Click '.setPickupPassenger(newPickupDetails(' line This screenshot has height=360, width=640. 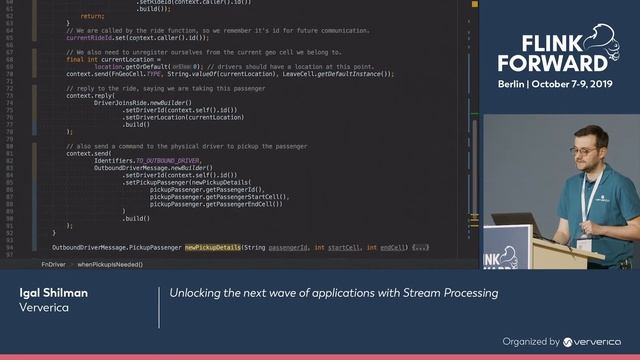tap(187, 182)
